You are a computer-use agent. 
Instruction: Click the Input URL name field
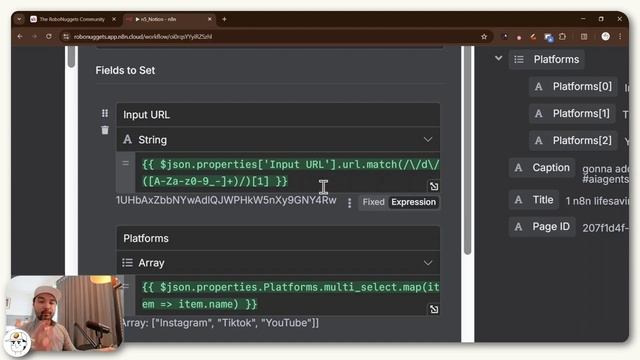278,115
